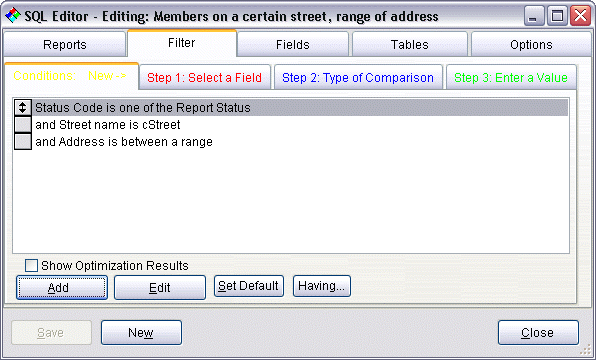Click the Edit button
Viewport: 596px width, 360px height.
pos(160,287)
